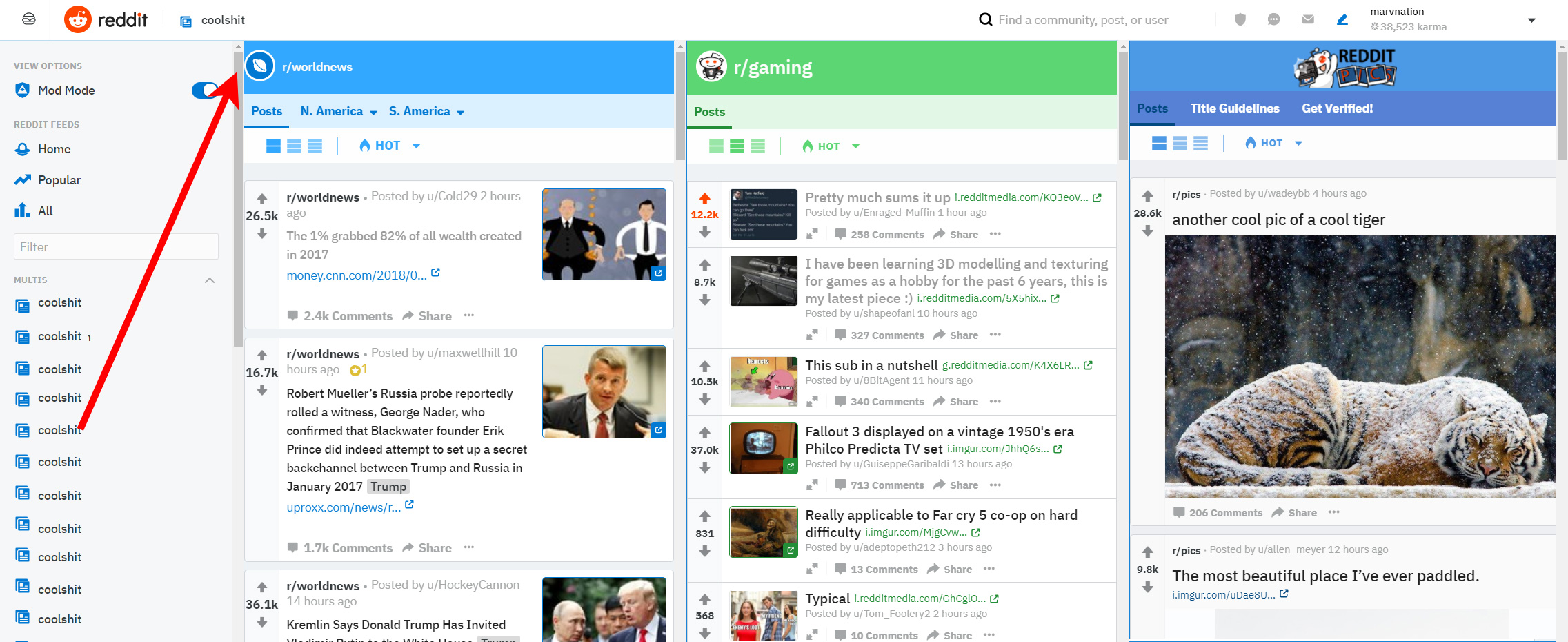Open the chat bubble icon in header
1568x642 pixels.
tap(1273, 19)
